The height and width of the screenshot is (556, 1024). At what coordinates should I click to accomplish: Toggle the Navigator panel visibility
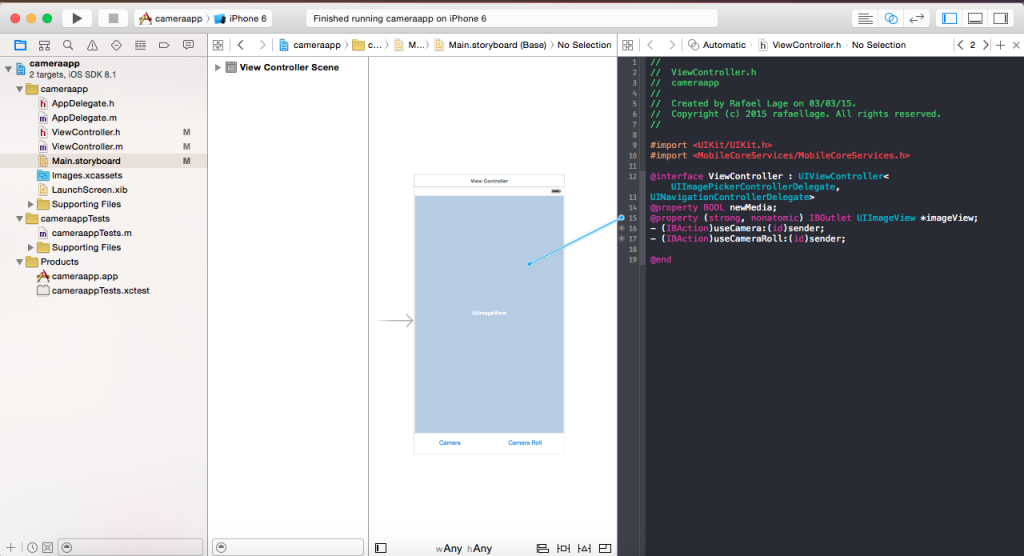point(950,18)
